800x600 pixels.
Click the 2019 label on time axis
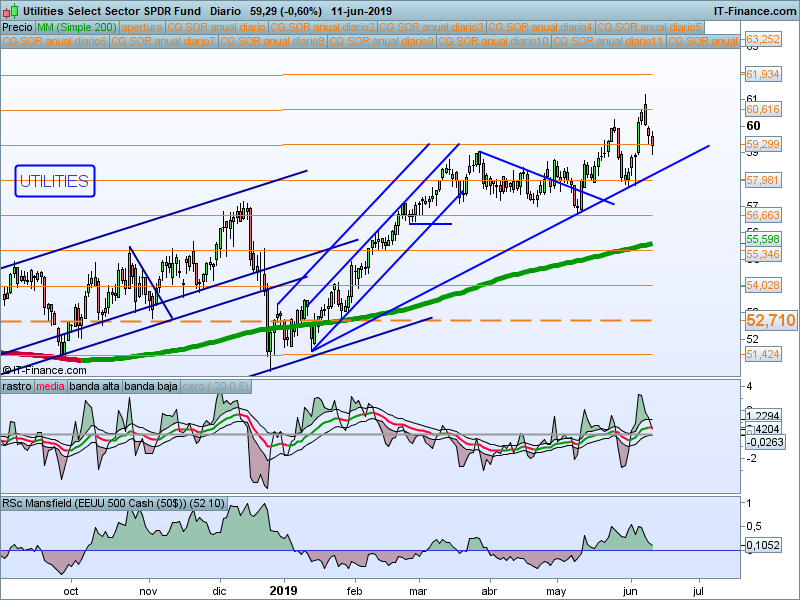click(x=283, y=591)
